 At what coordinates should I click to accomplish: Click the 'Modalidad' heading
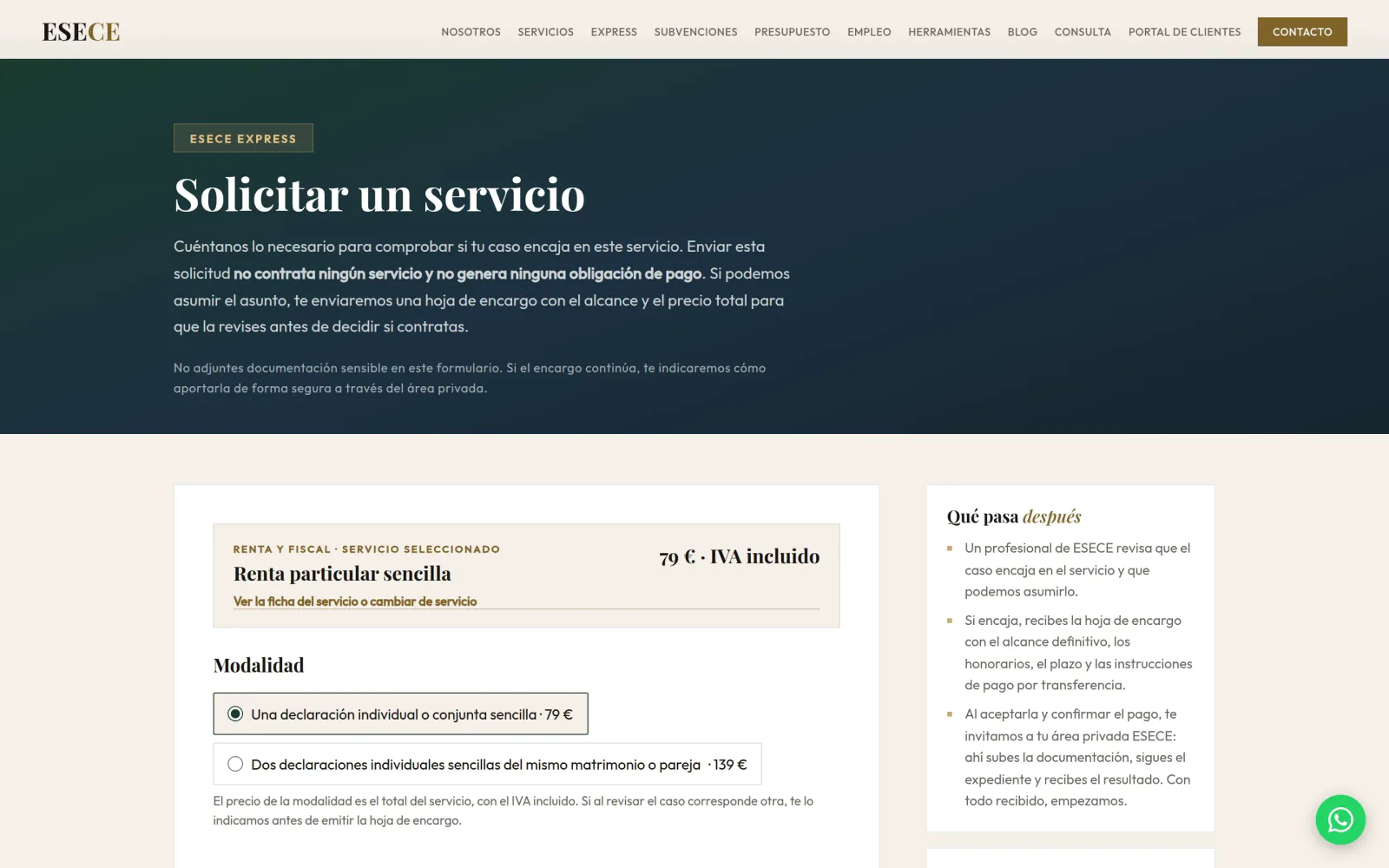pos(259,666)
